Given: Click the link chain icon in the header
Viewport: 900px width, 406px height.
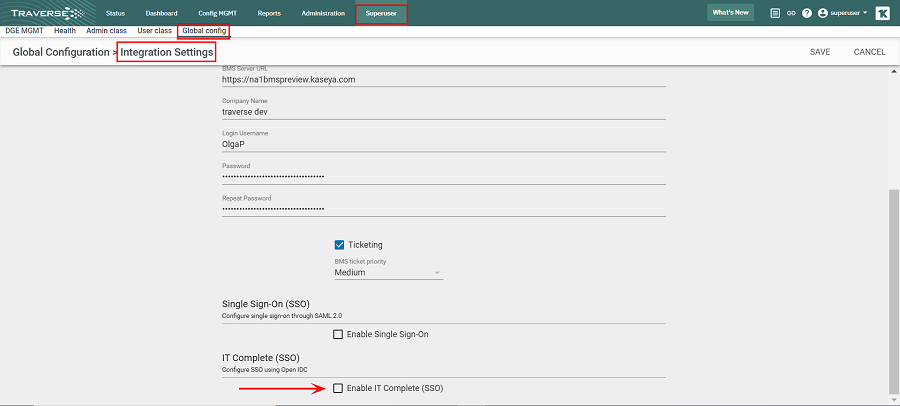Looking at the screenshot, I should coord(790,13).
